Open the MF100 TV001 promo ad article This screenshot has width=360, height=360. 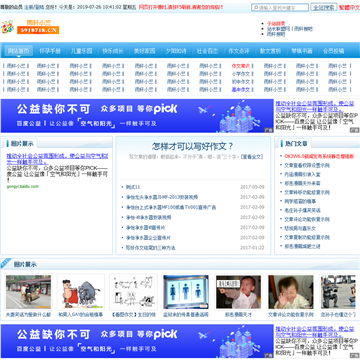tap(171, 207)
